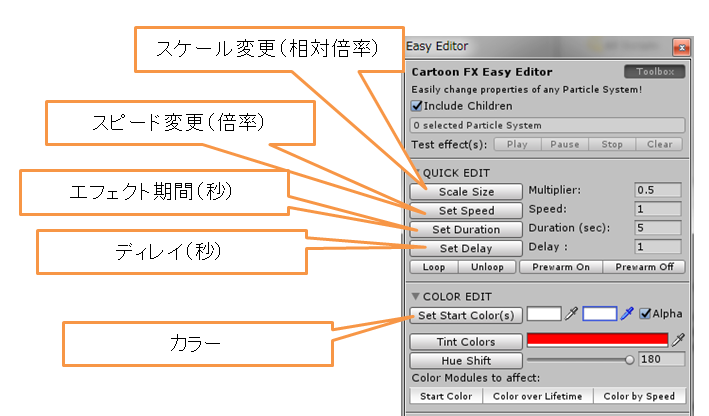This screenshot has height=416, width=709.
Task: Turn Prewarm On
Action: point(561,267)
